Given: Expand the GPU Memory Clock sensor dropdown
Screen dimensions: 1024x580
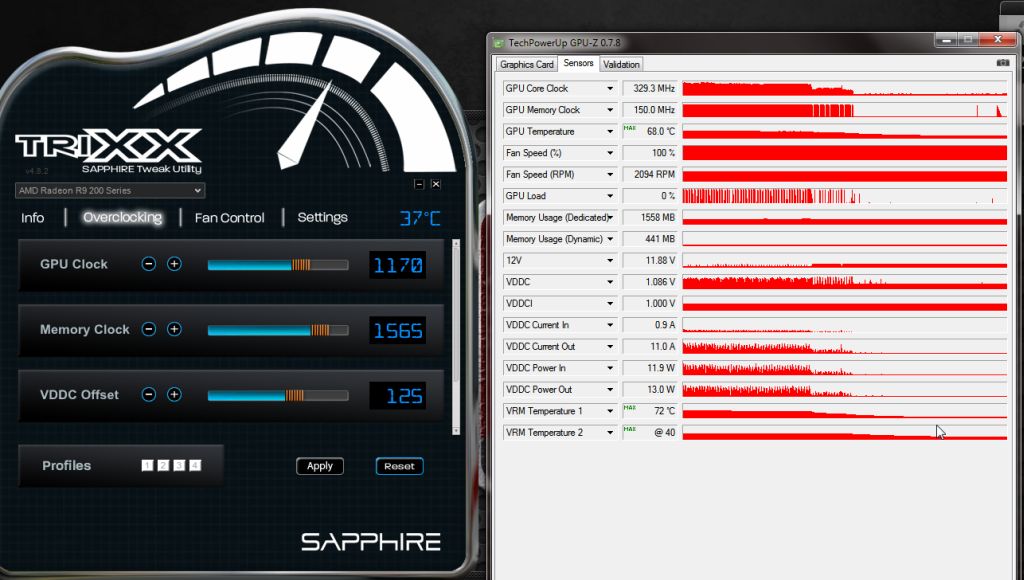Looking at the screenshot, I should 610,110.
